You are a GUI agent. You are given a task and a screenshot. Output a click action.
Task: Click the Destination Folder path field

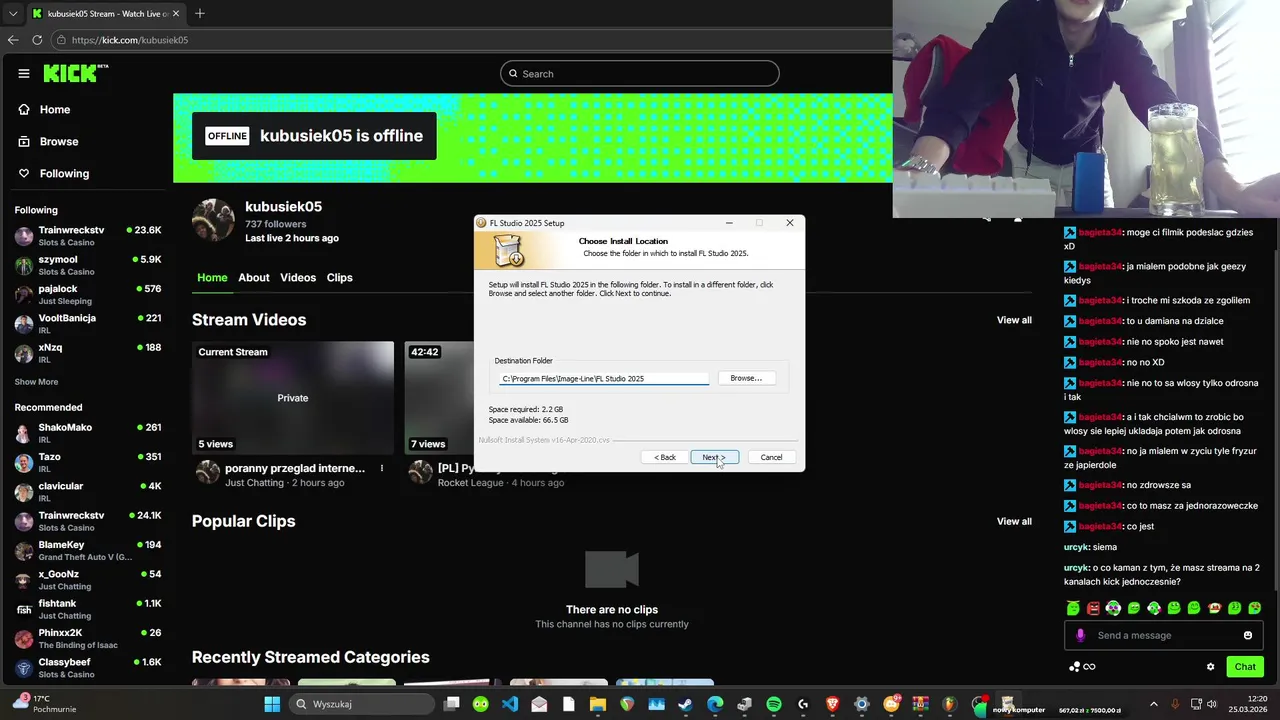604,379
